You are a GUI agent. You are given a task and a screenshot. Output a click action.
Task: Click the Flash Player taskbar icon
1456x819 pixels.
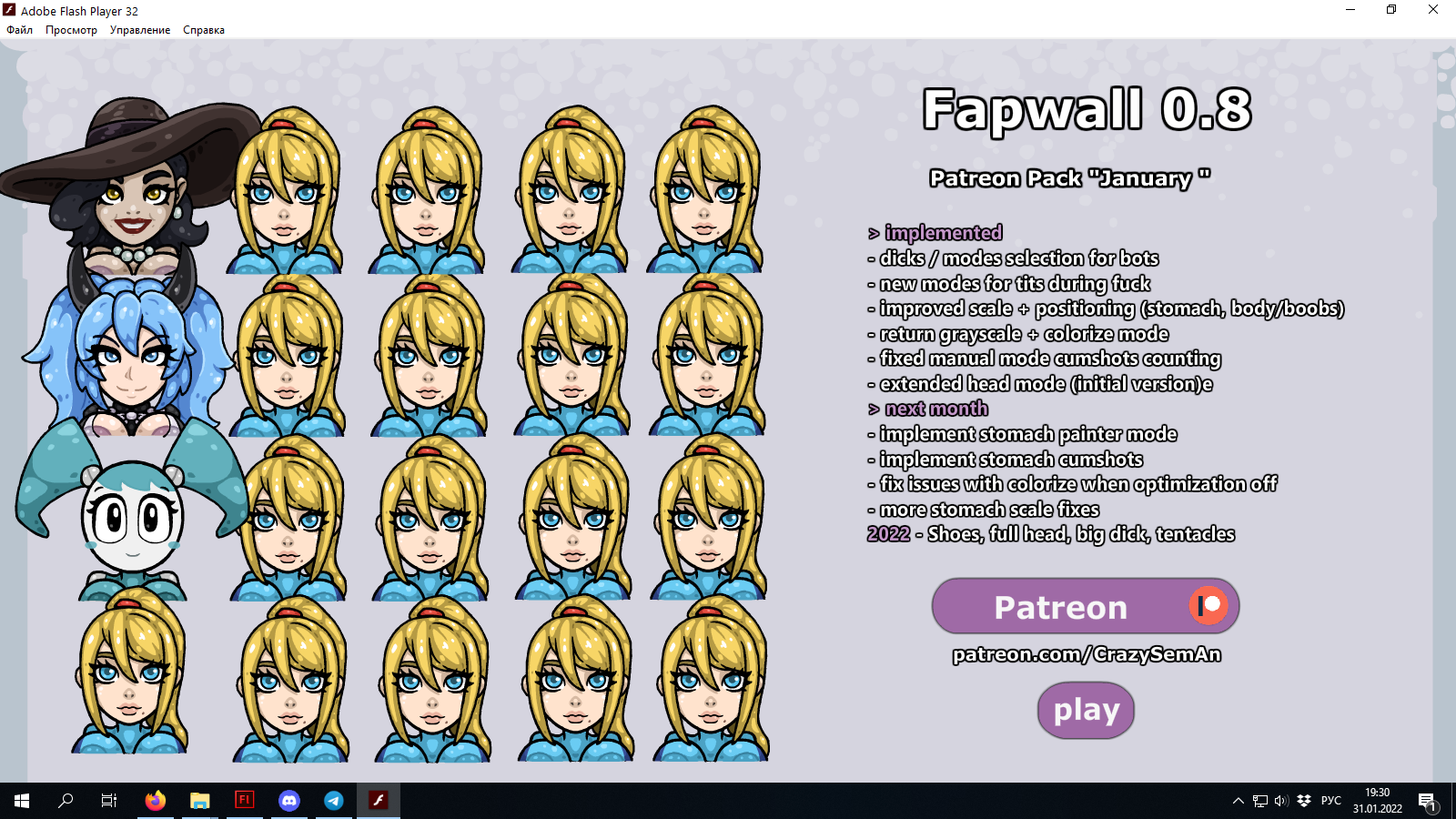379,801
